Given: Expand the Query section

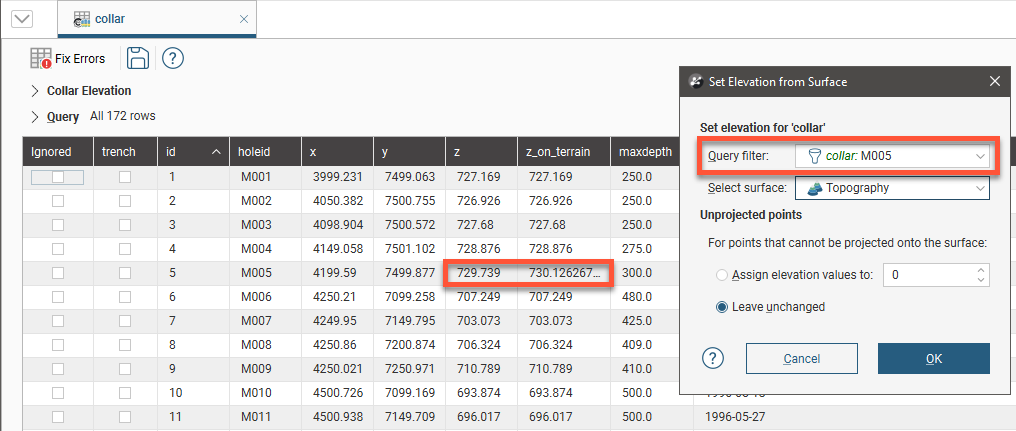Looking at the screenshot, I should [x=35, y=116].
